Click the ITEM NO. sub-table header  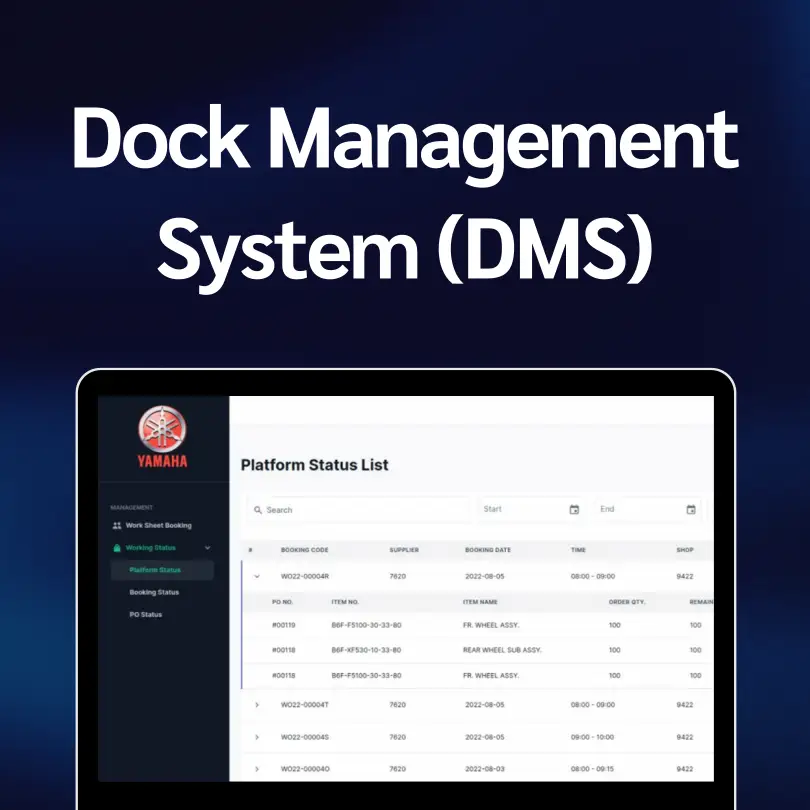(345, 602)
